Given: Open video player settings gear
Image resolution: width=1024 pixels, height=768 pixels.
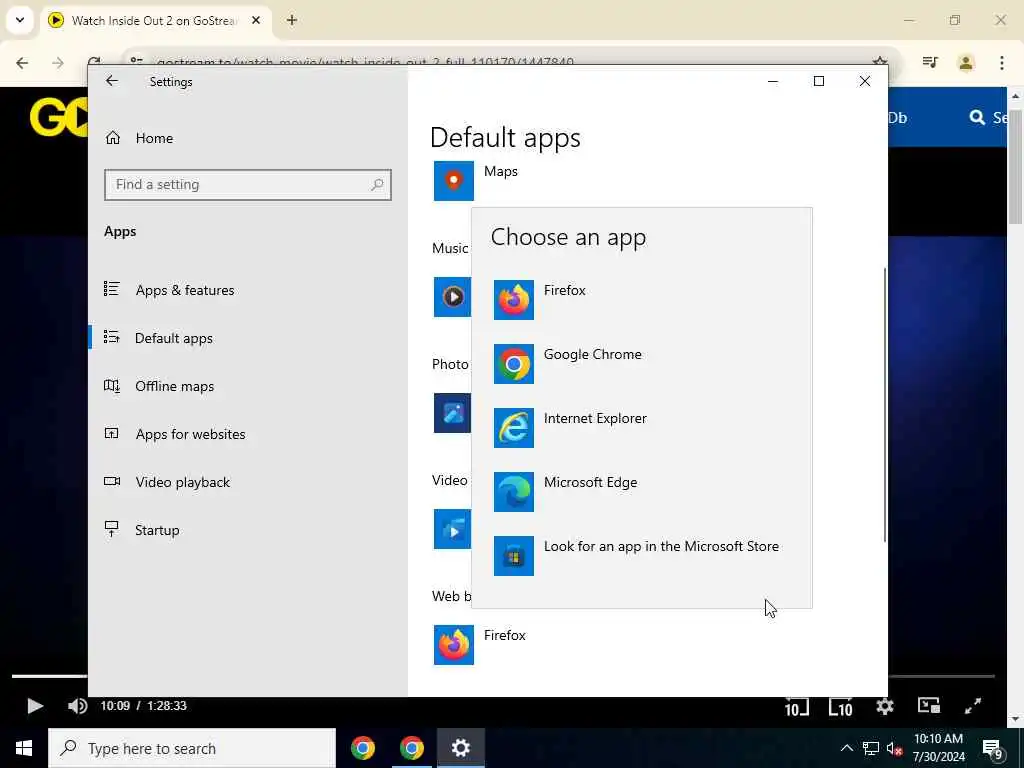Looking at the screenshot, I should click(885, 706).
